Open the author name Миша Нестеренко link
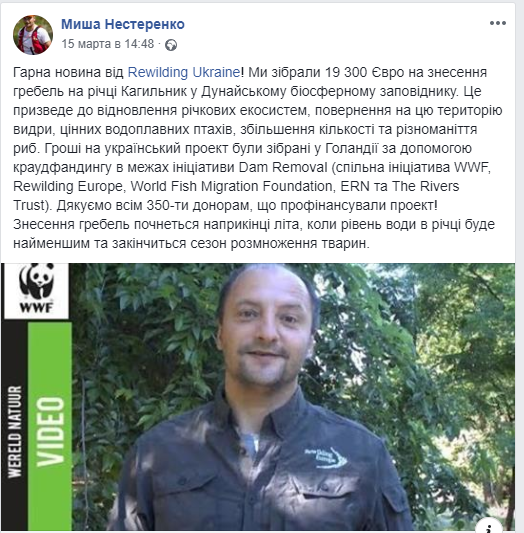The width and height of the screenshot is (524, 533). pyautogui.click(x=123, y=24)
